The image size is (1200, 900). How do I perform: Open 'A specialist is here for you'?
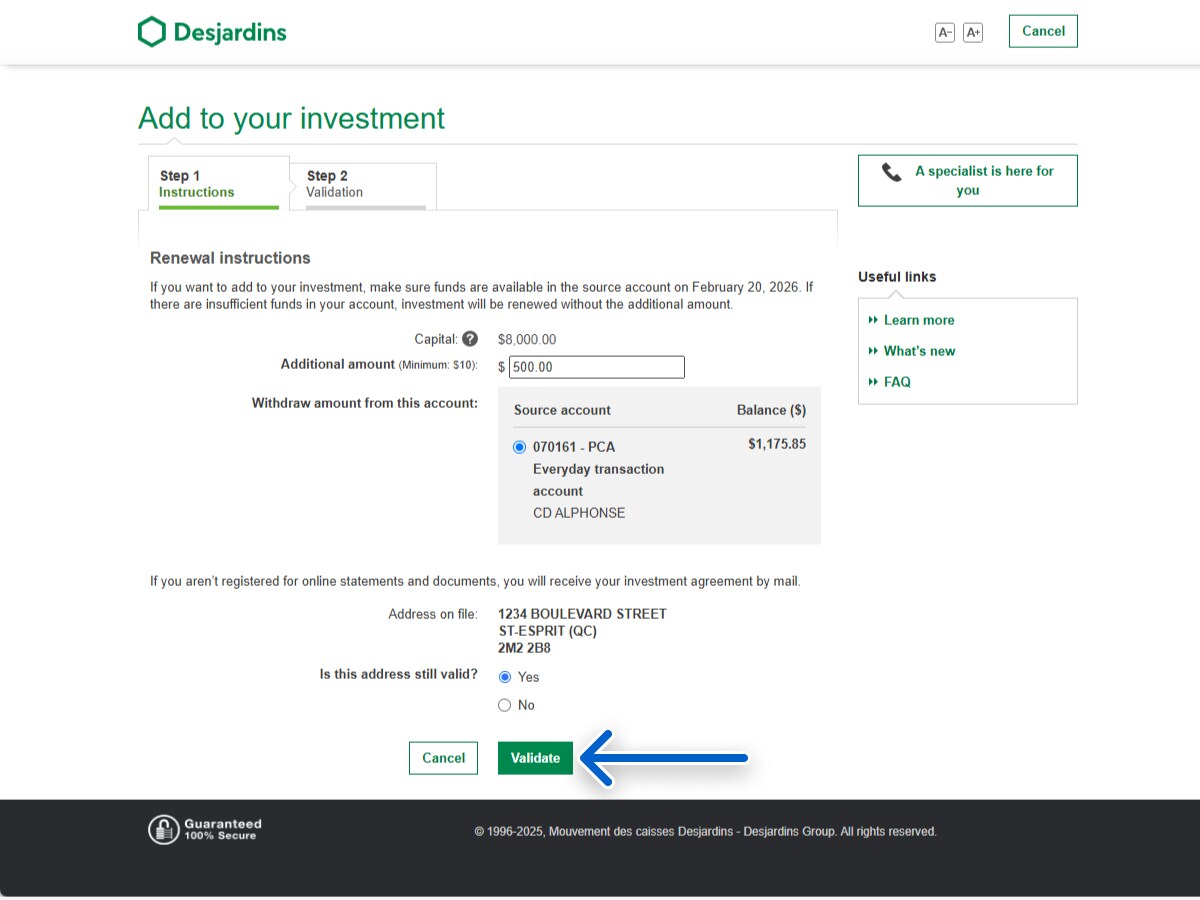click(x=967, y=181)
